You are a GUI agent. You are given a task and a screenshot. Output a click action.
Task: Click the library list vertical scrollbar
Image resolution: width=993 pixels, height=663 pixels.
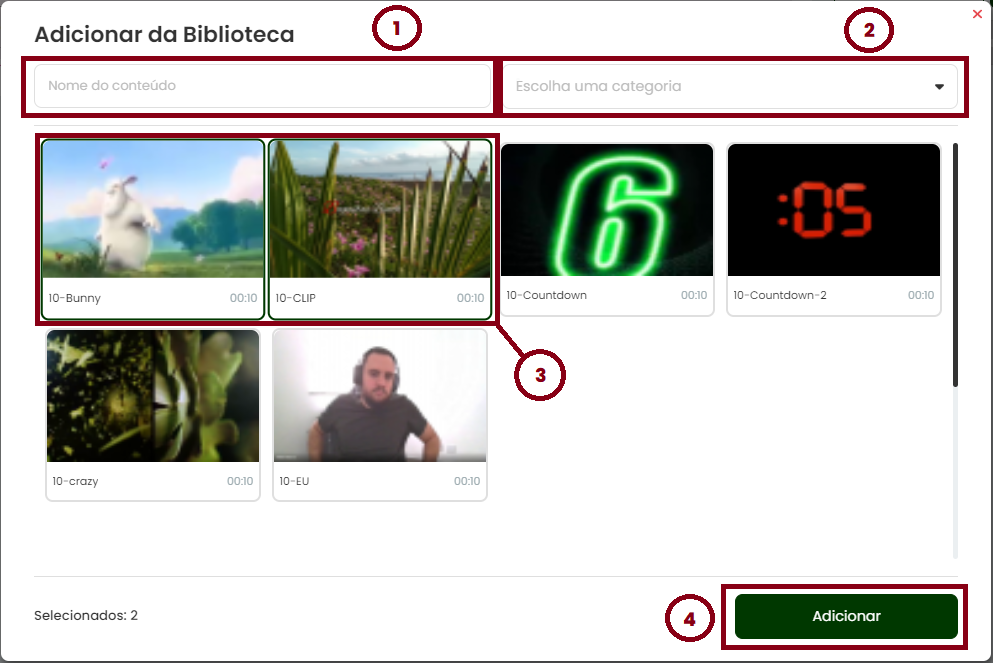955,265
